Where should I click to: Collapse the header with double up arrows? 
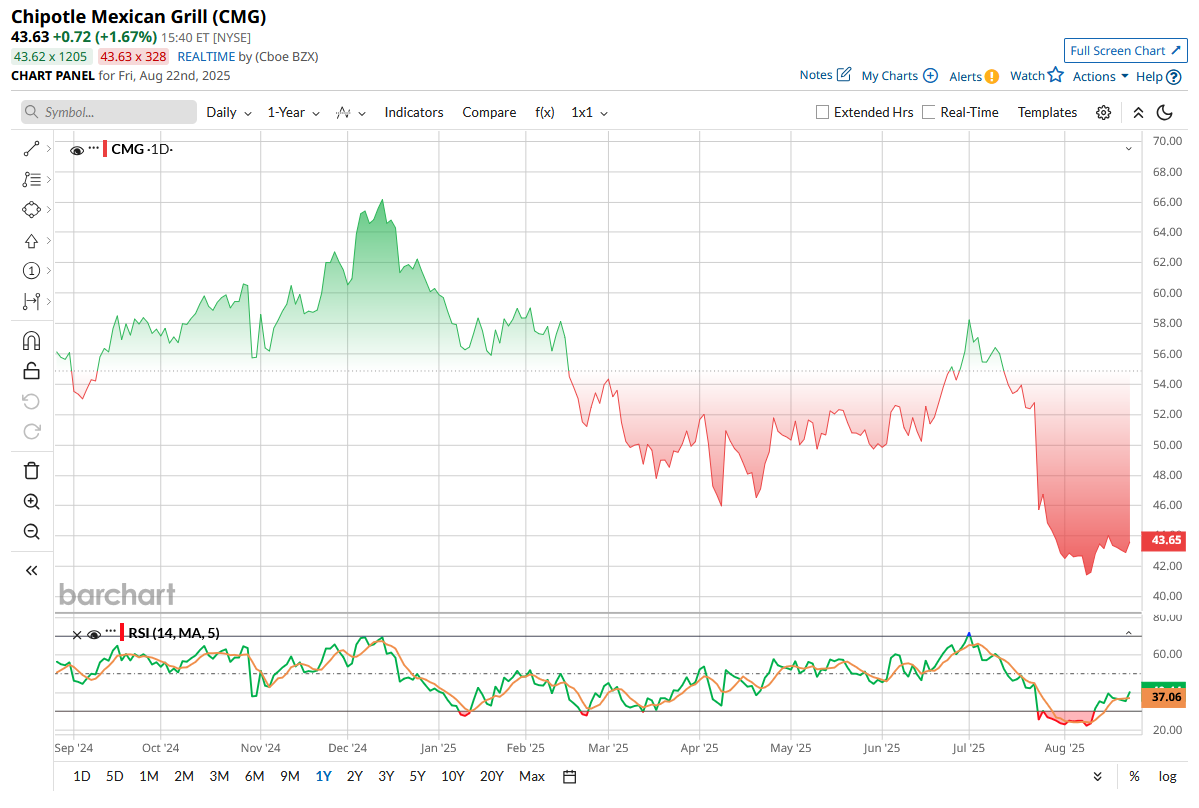click(1138, 112)
